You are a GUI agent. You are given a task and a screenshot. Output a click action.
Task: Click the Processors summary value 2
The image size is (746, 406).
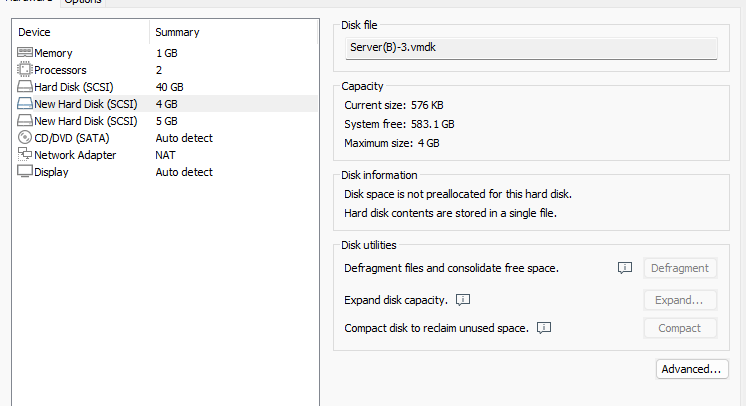159,70
